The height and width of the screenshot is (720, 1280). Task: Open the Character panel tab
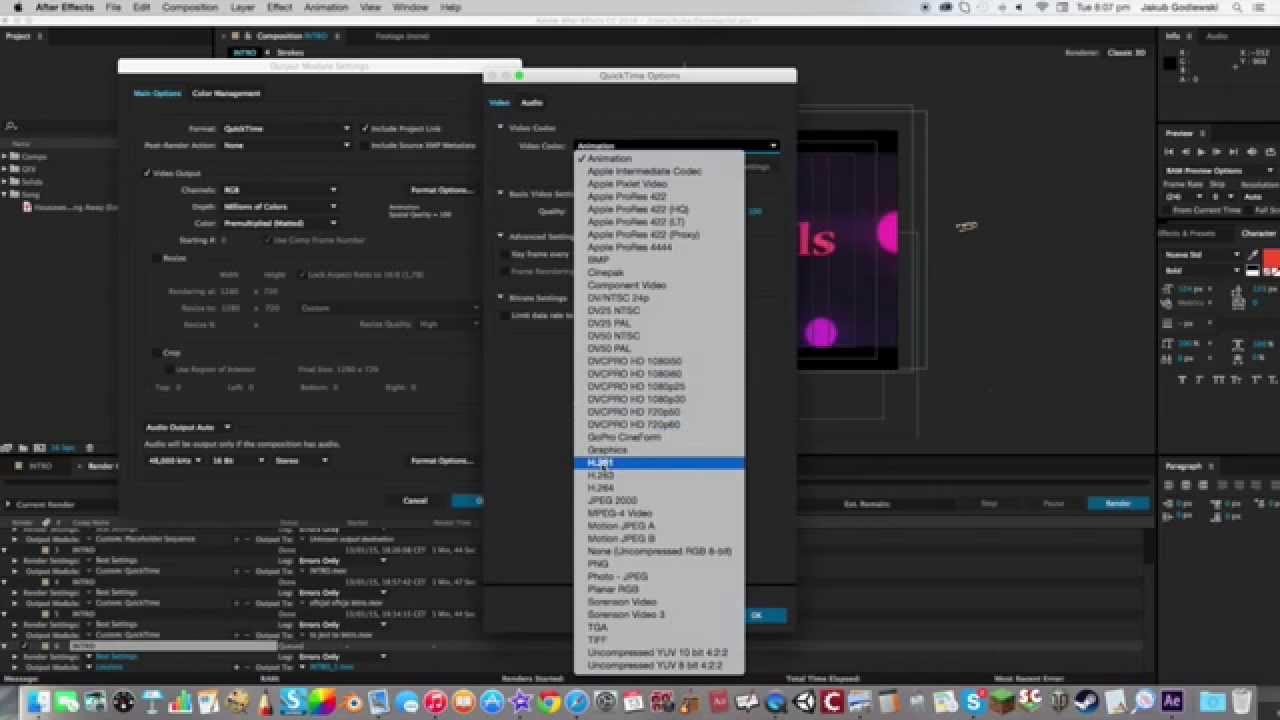coord(1258,234)
